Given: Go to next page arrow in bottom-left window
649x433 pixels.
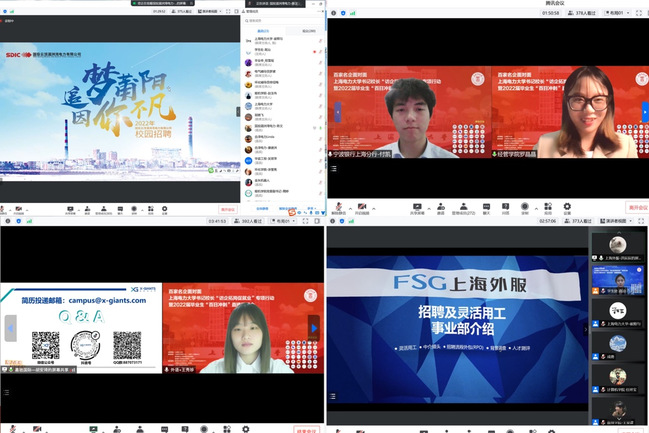Looking at the screenshot, I should pyautogui.click(x=314, y=328).
